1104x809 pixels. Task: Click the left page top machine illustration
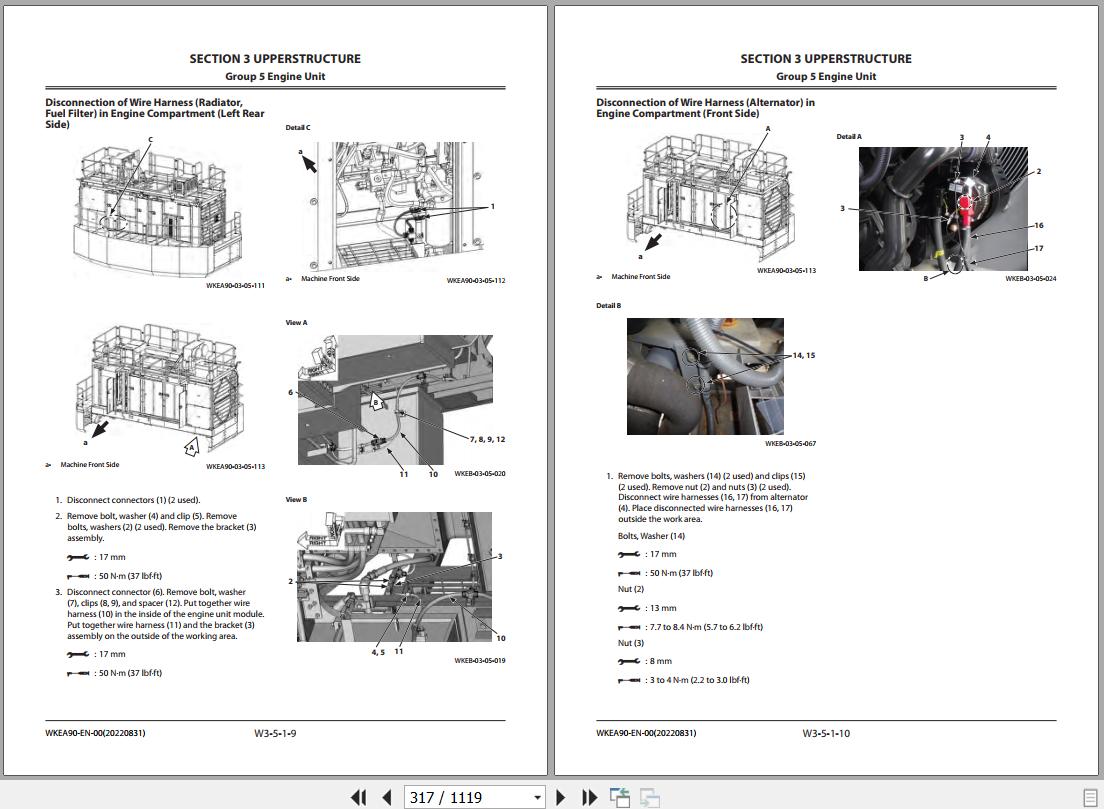(x=158, y=211)
